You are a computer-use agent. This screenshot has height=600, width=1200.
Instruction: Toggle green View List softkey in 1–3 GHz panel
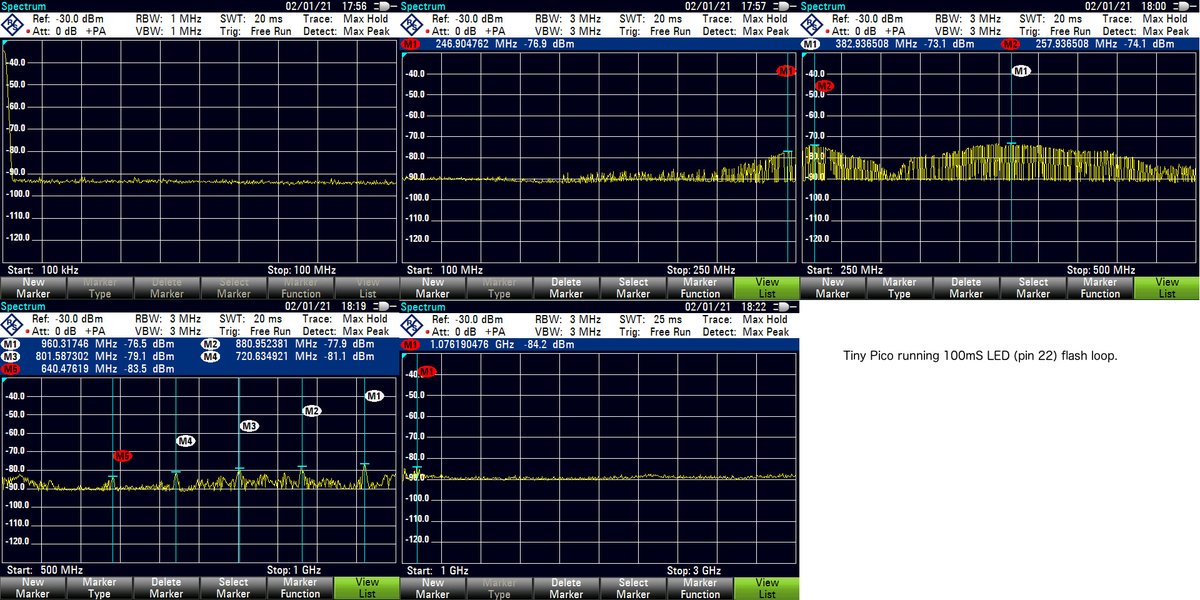tap(767, 588)
